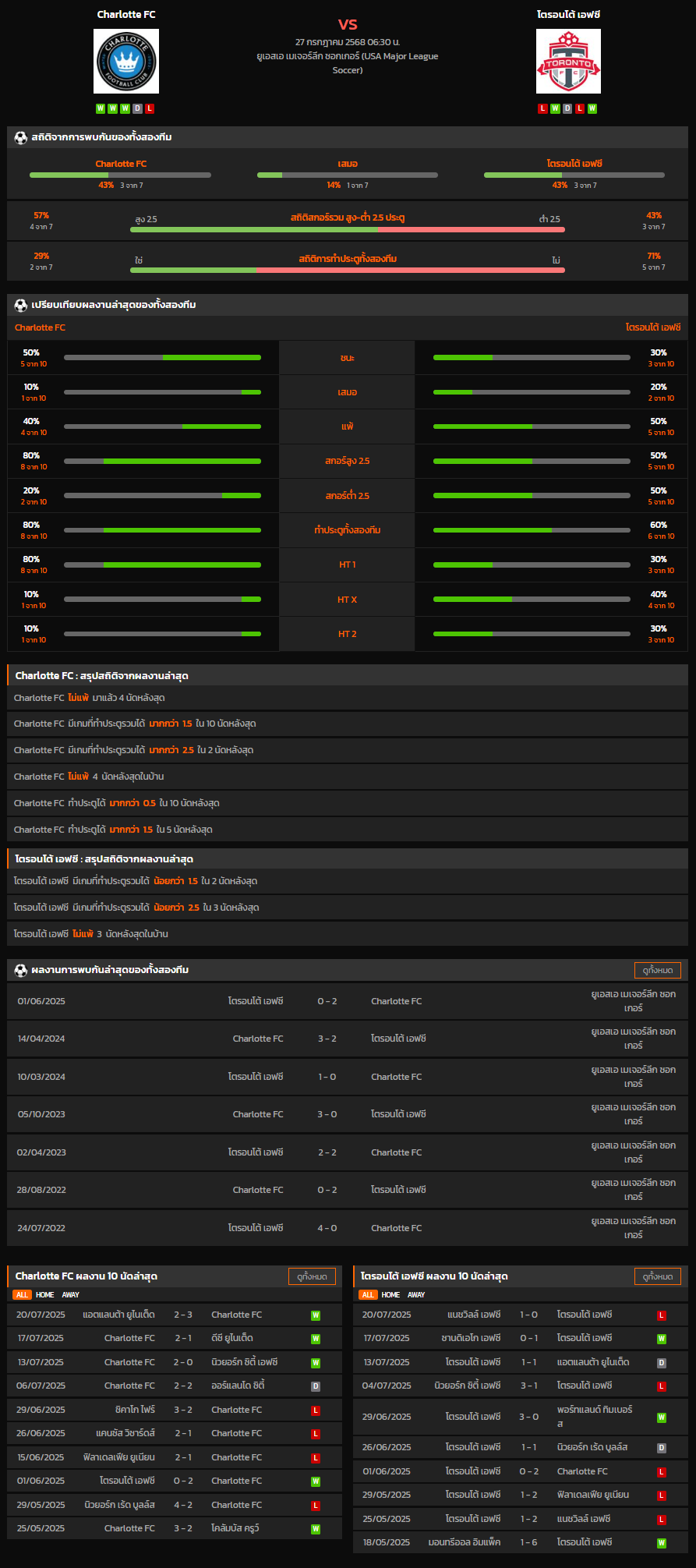Click โตรอนโต้ เอฟซี ไม่แพ้ 3 นัดหลังสุดในบ้าน line

(x=348, y=934)
